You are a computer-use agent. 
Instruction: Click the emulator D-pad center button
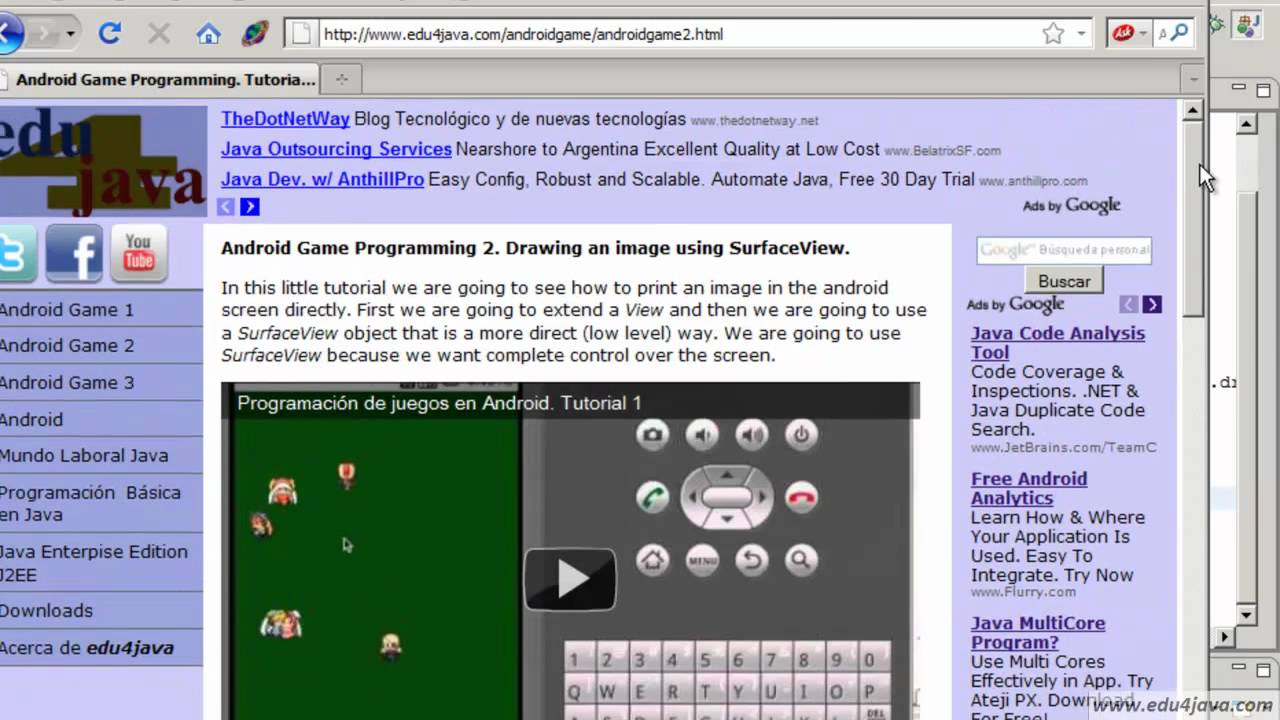click(x=727, y=497)
